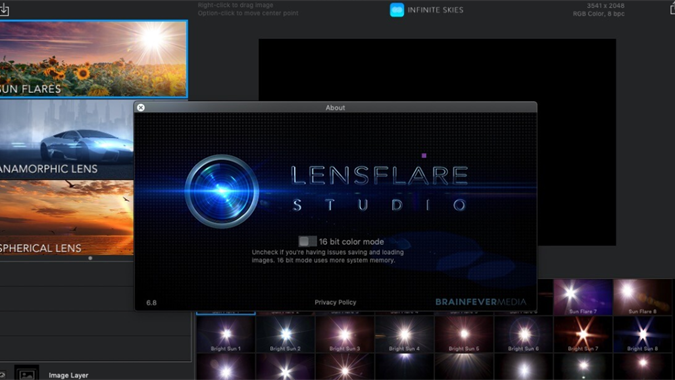The width and height of the screenshot is (675, 380).
Task: Click the import image icon at top-left
Action: coord(4,9)
